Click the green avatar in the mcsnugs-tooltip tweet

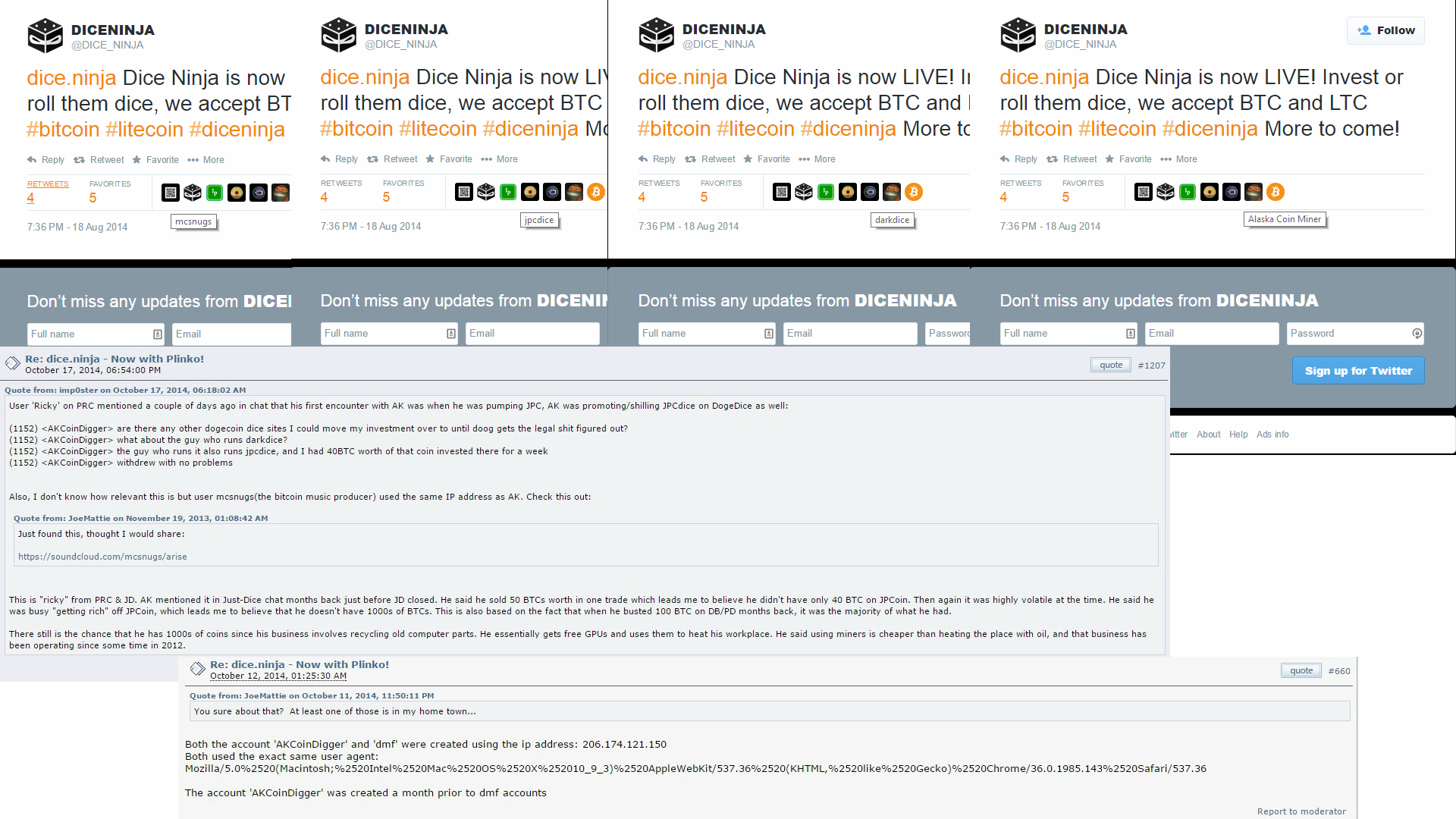pyautogui.click(x=215, y=193)
